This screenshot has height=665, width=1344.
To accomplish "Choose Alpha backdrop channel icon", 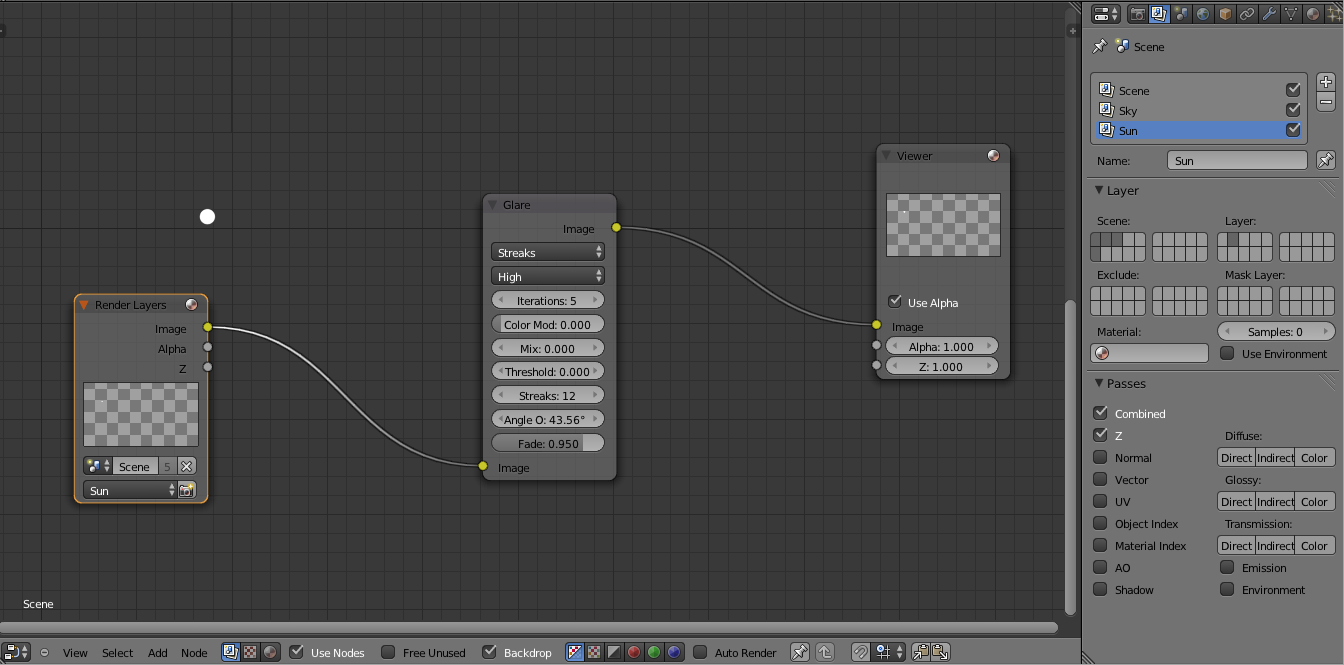I will point(614,652).
